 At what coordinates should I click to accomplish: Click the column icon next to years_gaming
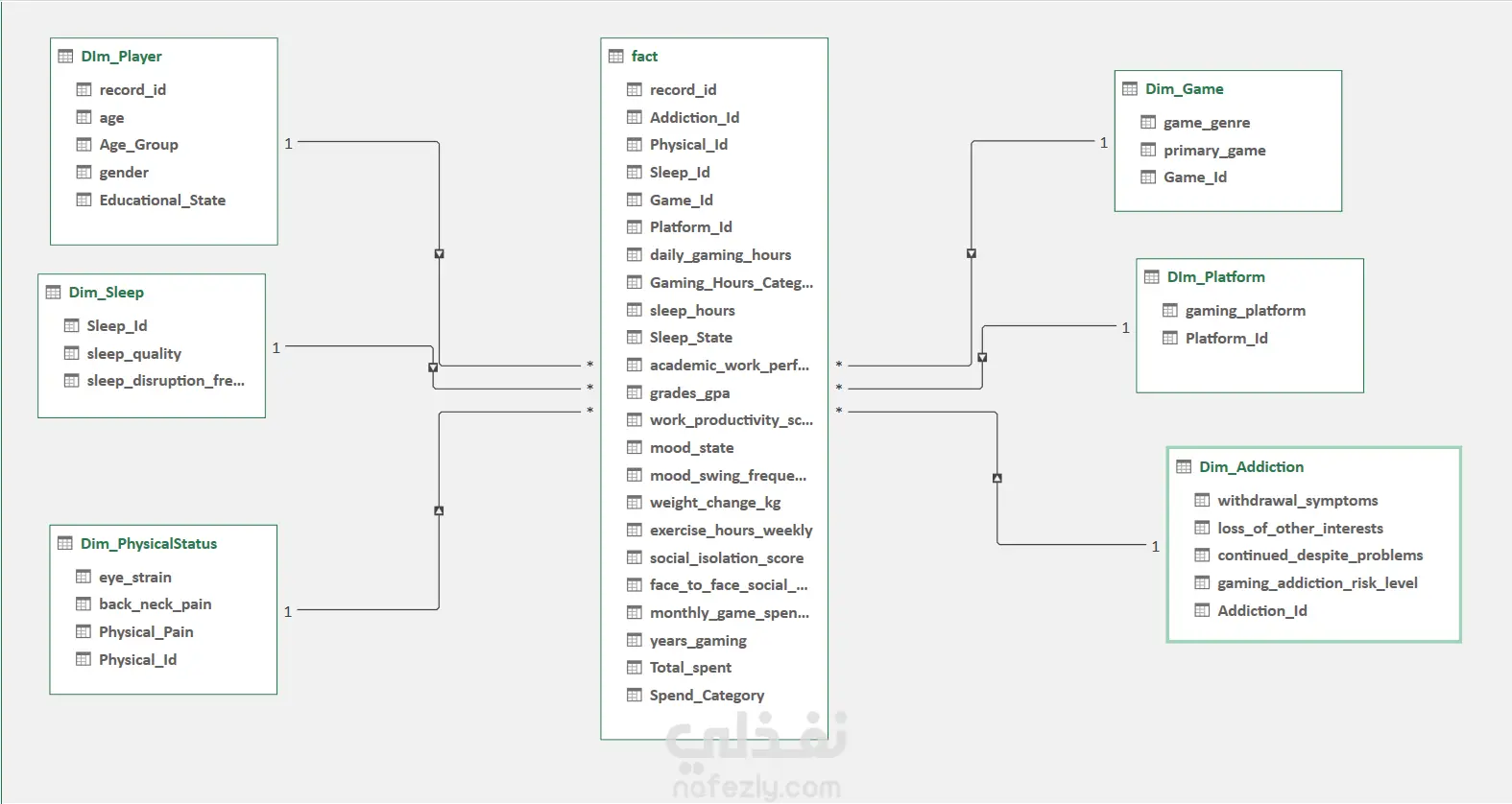635,641
